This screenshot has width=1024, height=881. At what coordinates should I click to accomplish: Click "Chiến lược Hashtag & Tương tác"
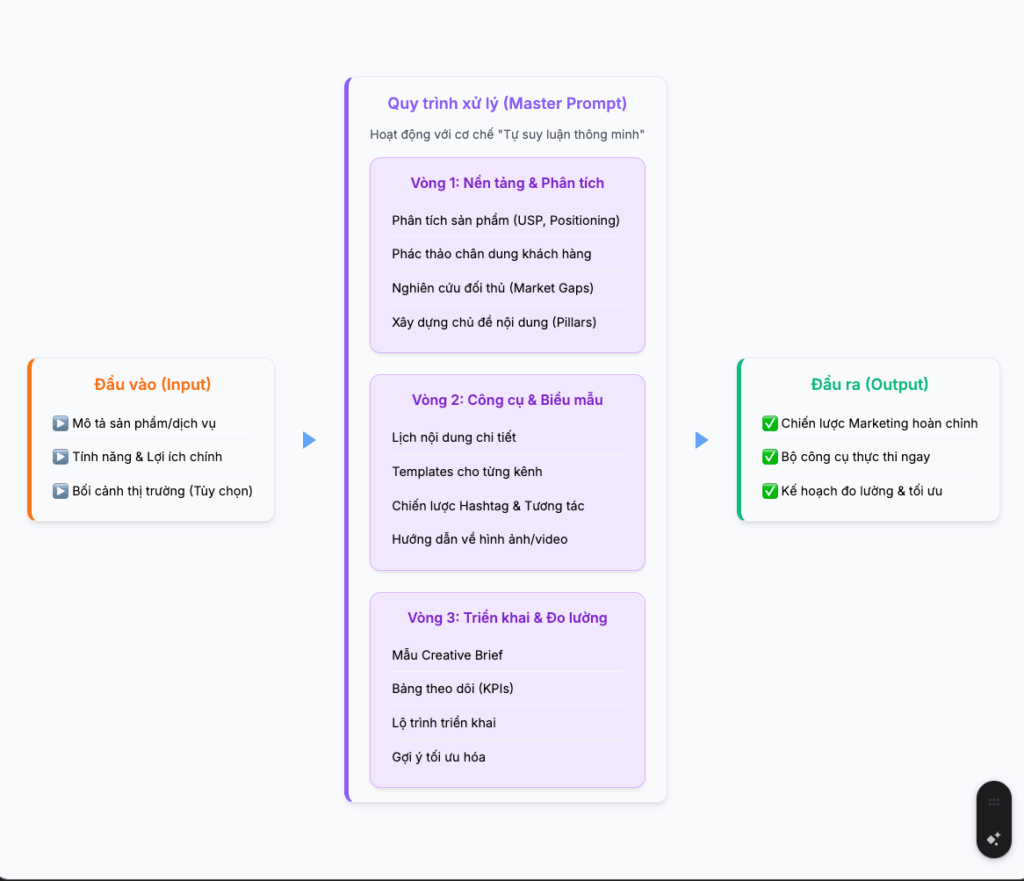click(x=488, y=506)
